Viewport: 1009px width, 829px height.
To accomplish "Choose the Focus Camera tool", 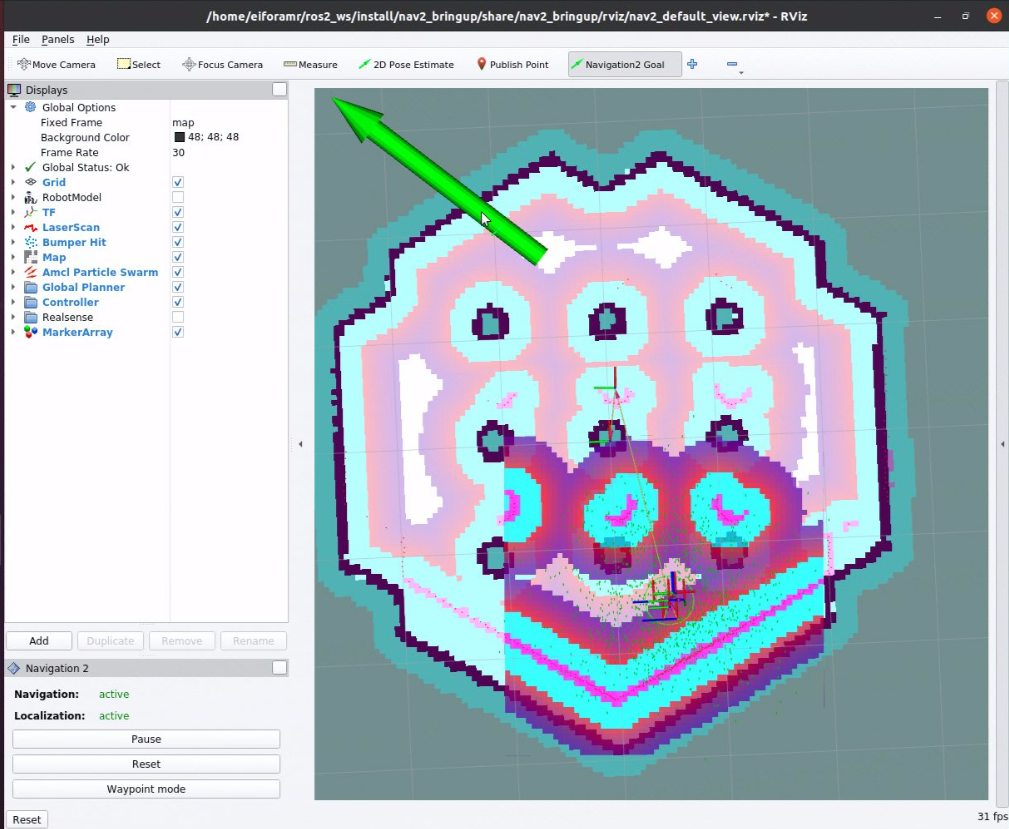I will tap(222, 64).
